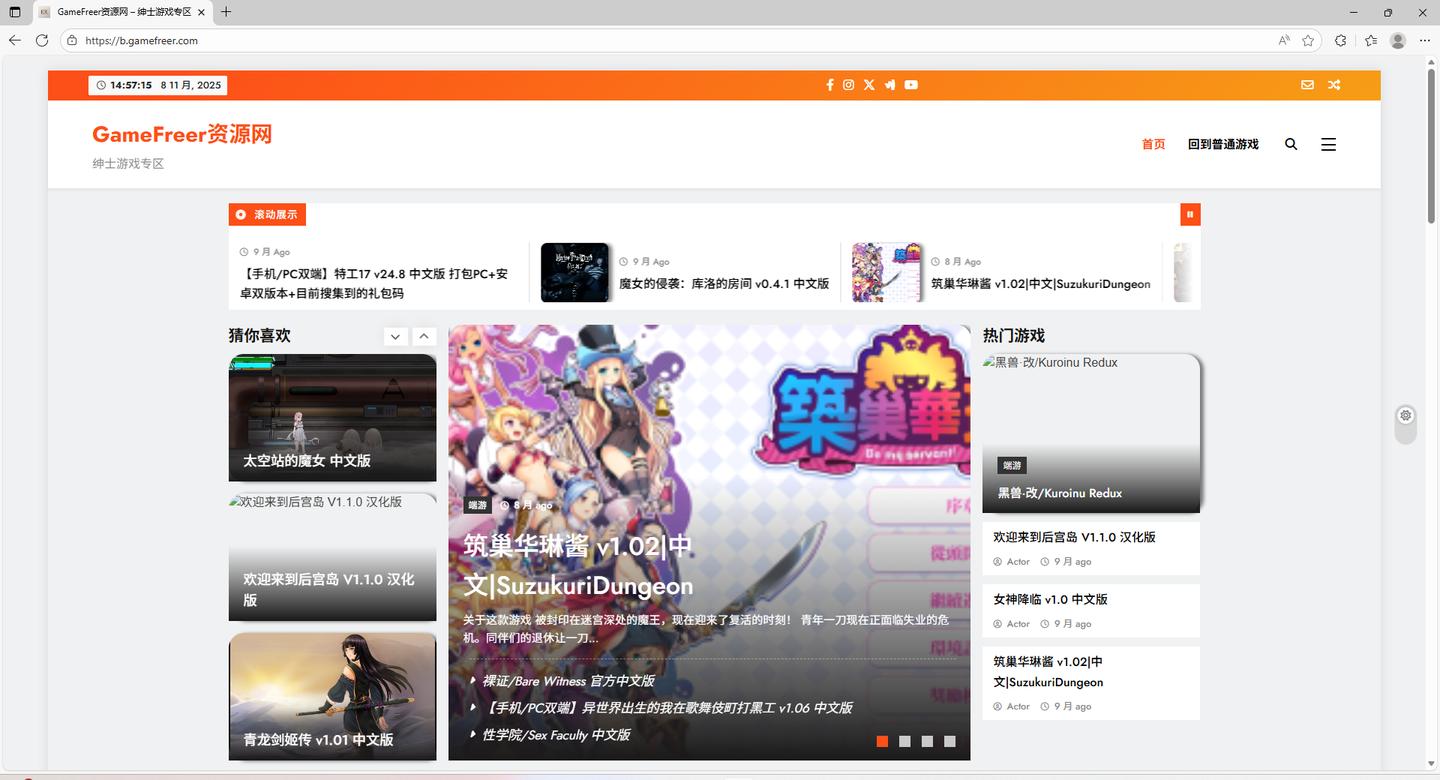Select the first carousel dot
This screenshot has height=780, width=1440.
(882, 741)
